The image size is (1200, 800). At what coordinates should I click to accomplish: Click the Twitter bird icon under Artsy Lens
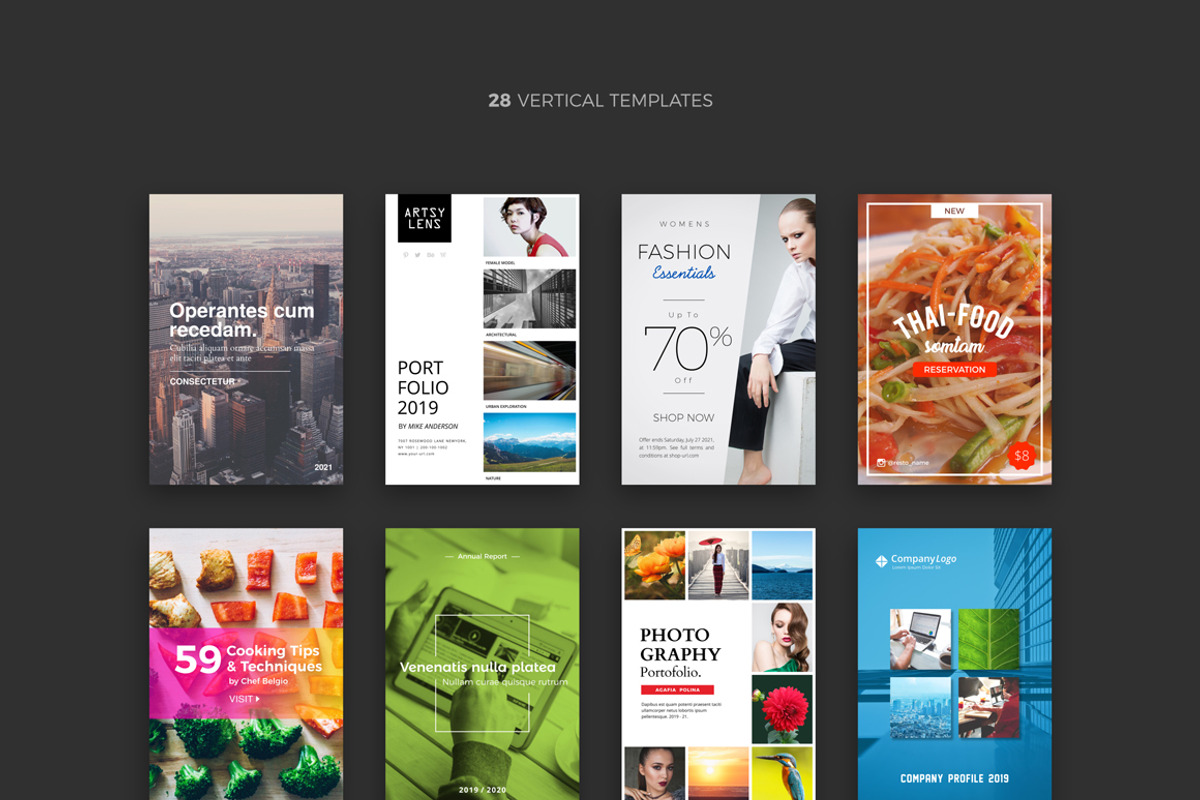click(x=418, y=255)
